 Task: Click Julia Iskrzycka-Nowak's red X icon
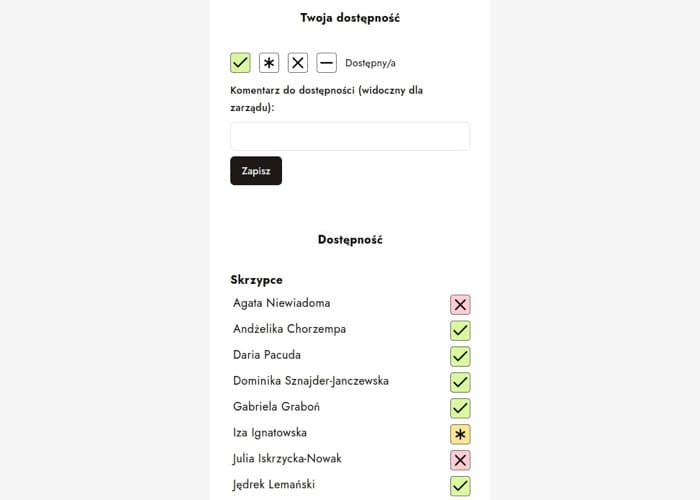click(x=460, y=460)
